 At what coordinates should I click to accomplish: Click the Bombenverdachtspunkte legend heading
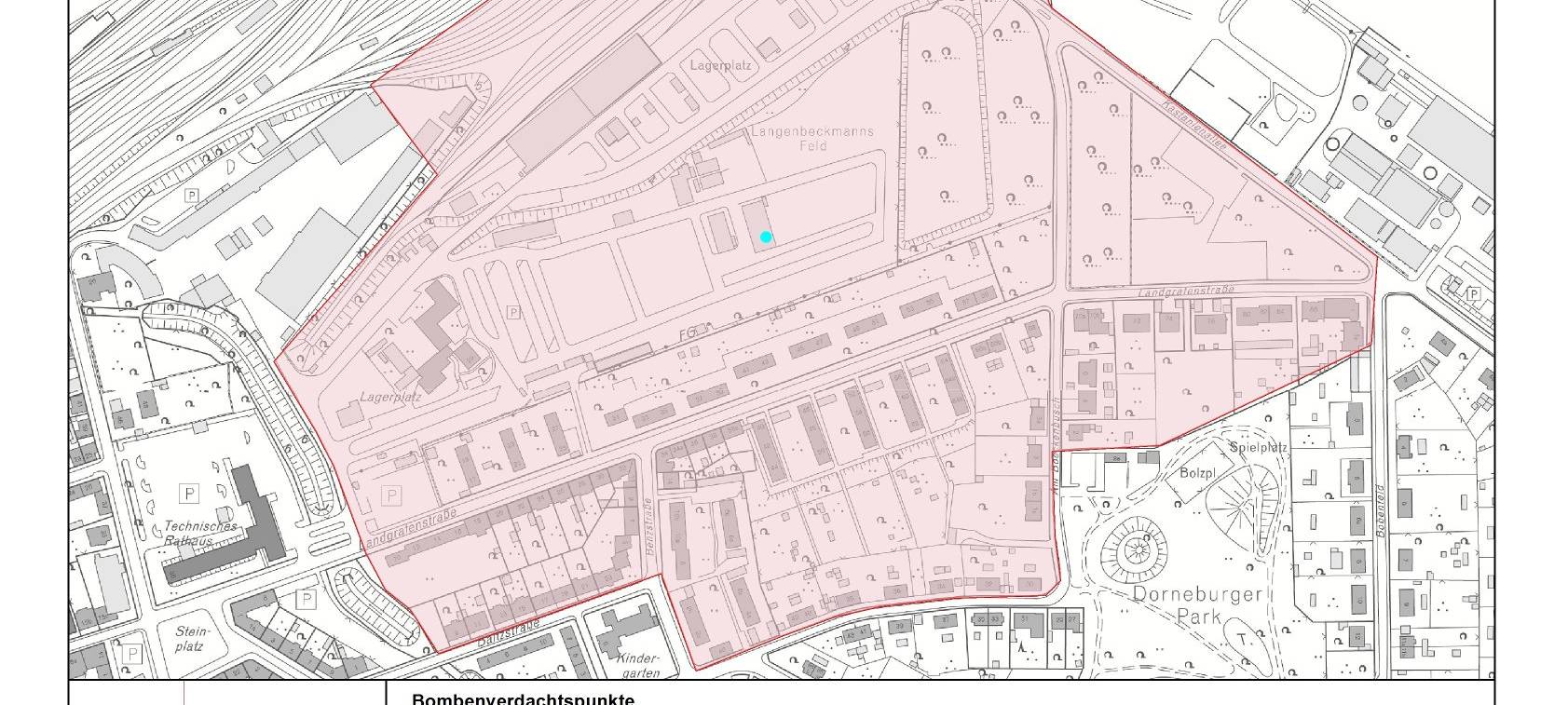pos(523,699)
